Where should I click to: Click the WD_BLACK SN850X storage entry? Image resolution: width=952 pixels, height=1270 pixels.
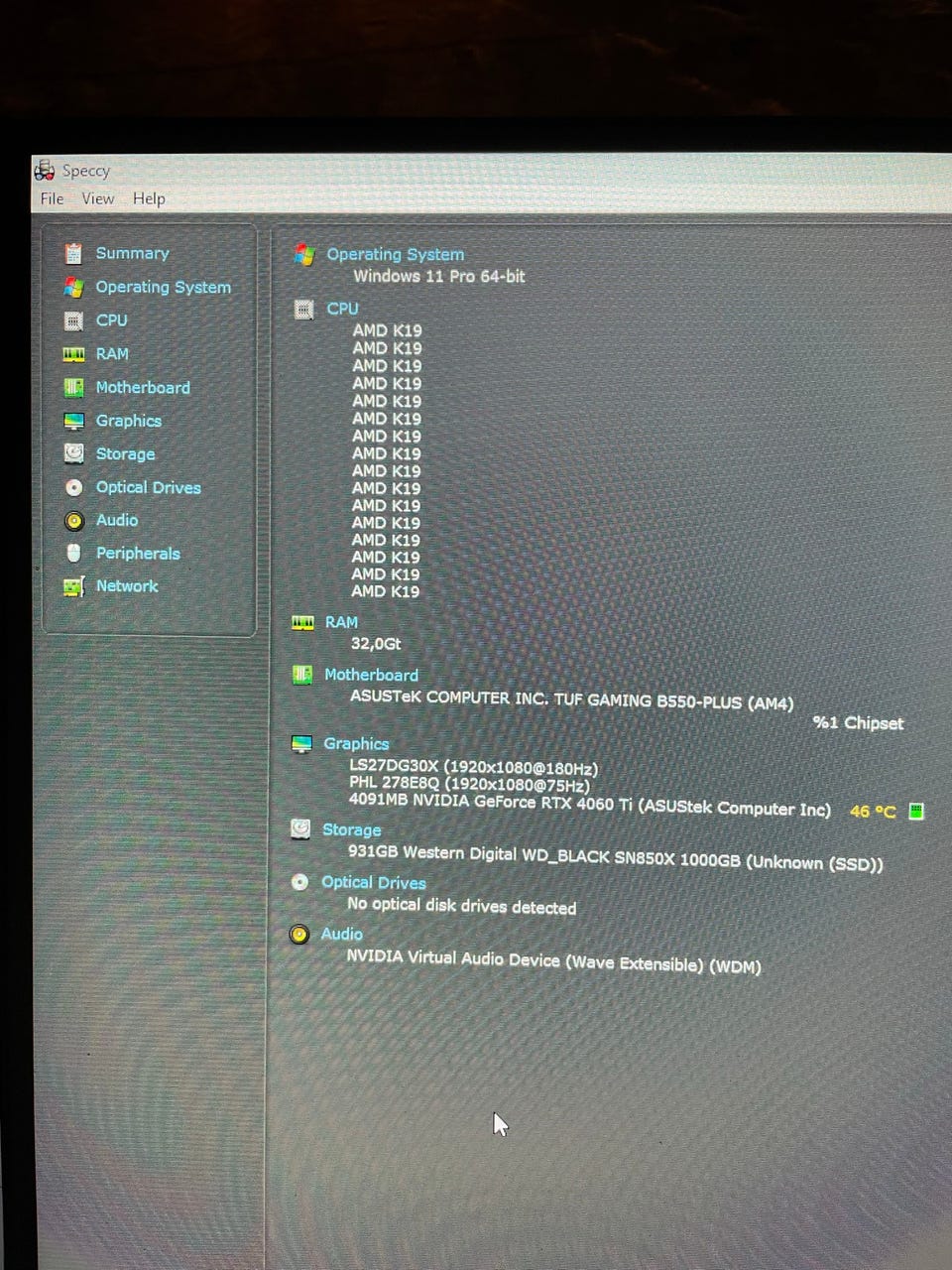coord(615,858)
